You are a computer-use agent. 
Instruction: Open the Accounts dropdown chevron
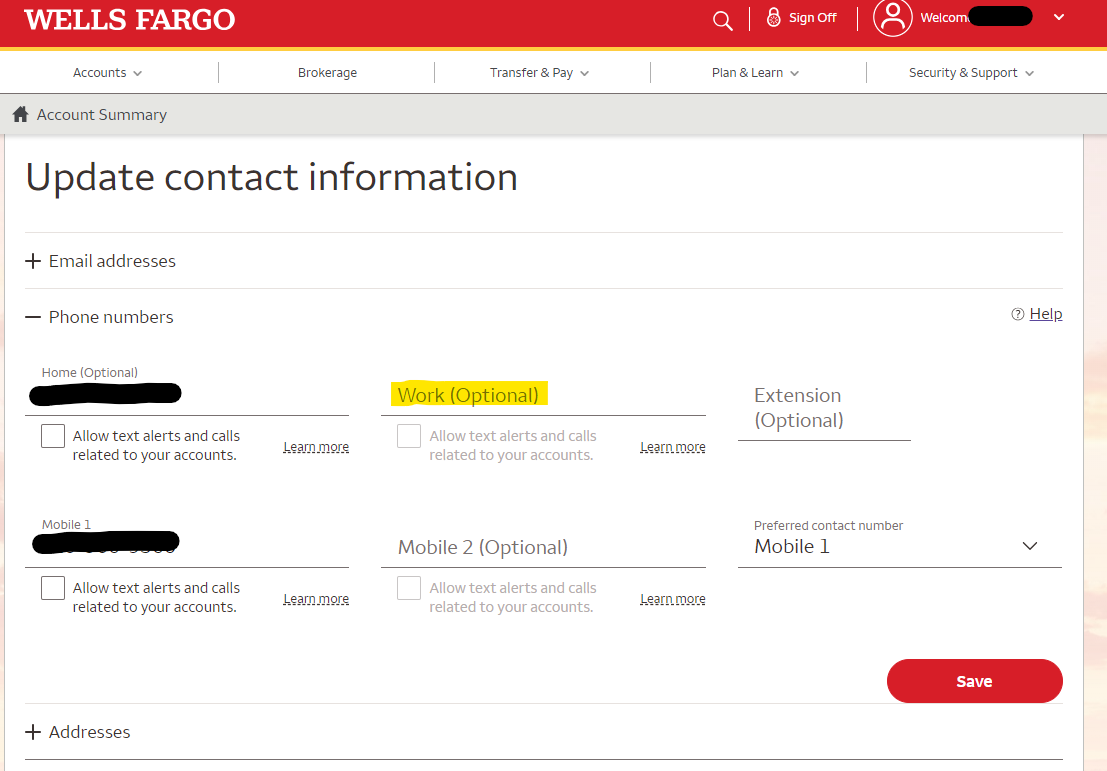137,72
